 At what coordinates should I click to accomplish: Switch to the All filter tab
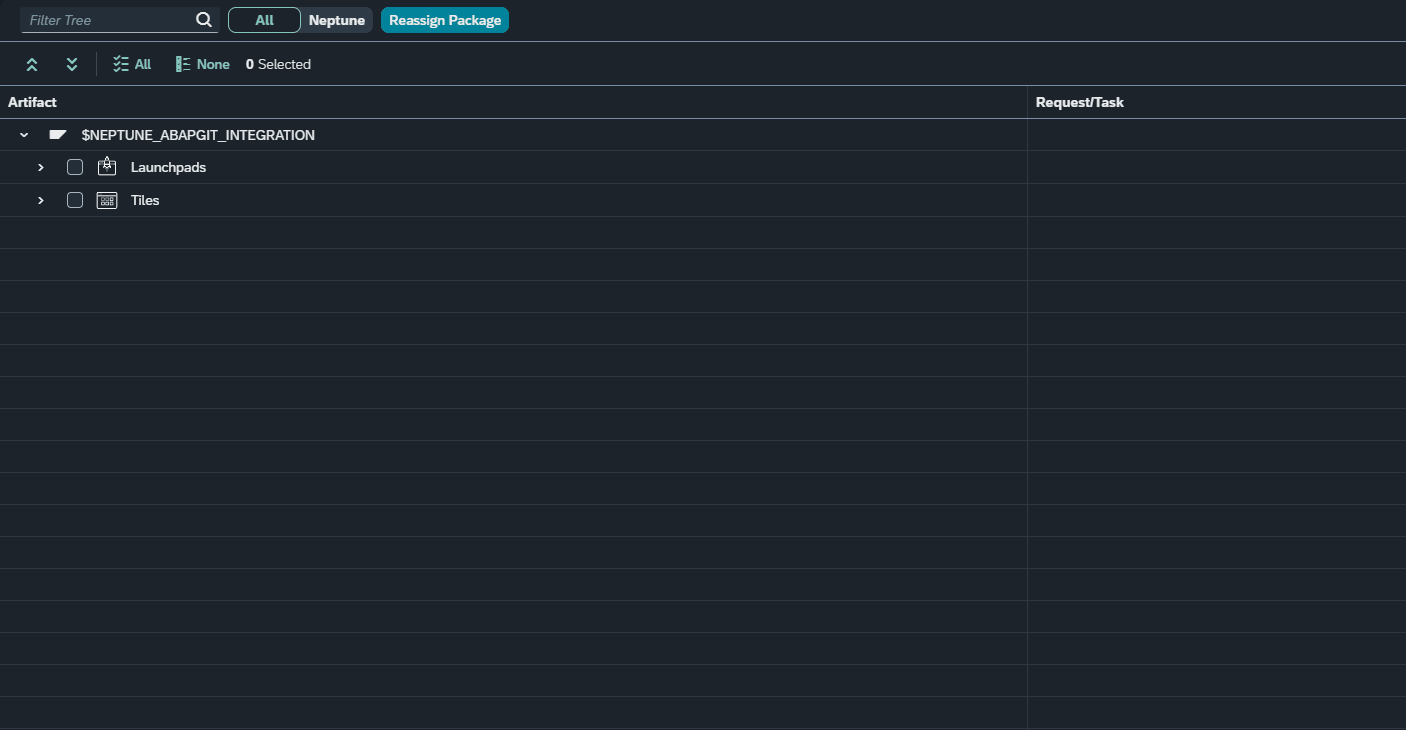coord(263,20)
